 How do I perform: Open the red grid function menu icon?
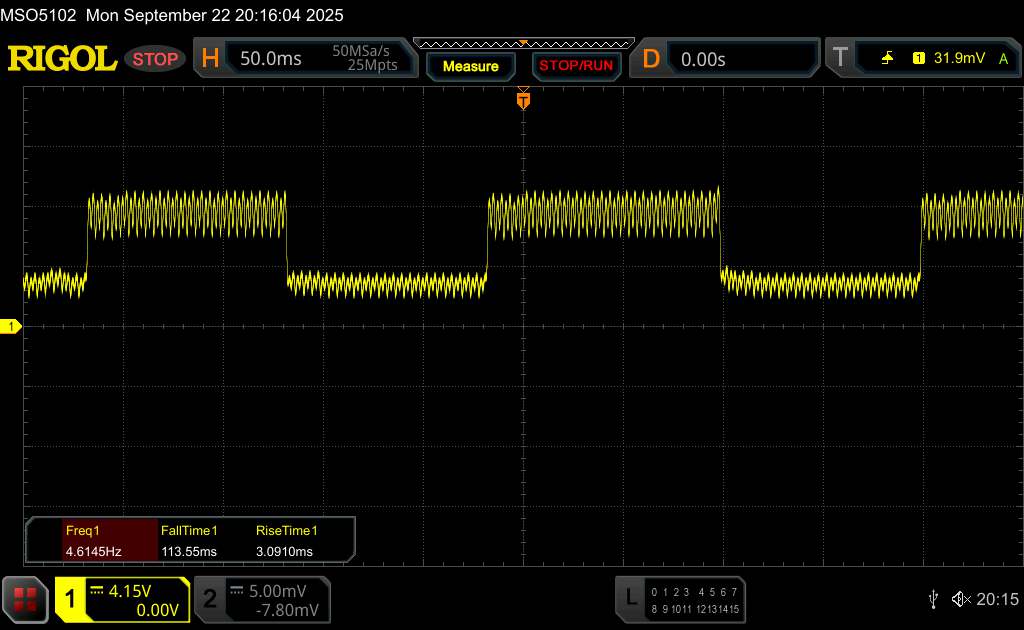(24, 598)
